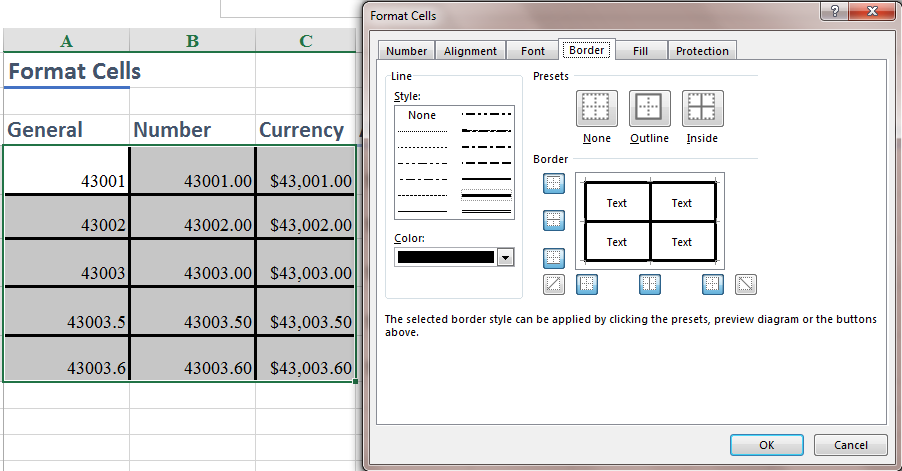Apply the Inside border preset
This screenshot has width=902, height=471.
pos(702,108)
